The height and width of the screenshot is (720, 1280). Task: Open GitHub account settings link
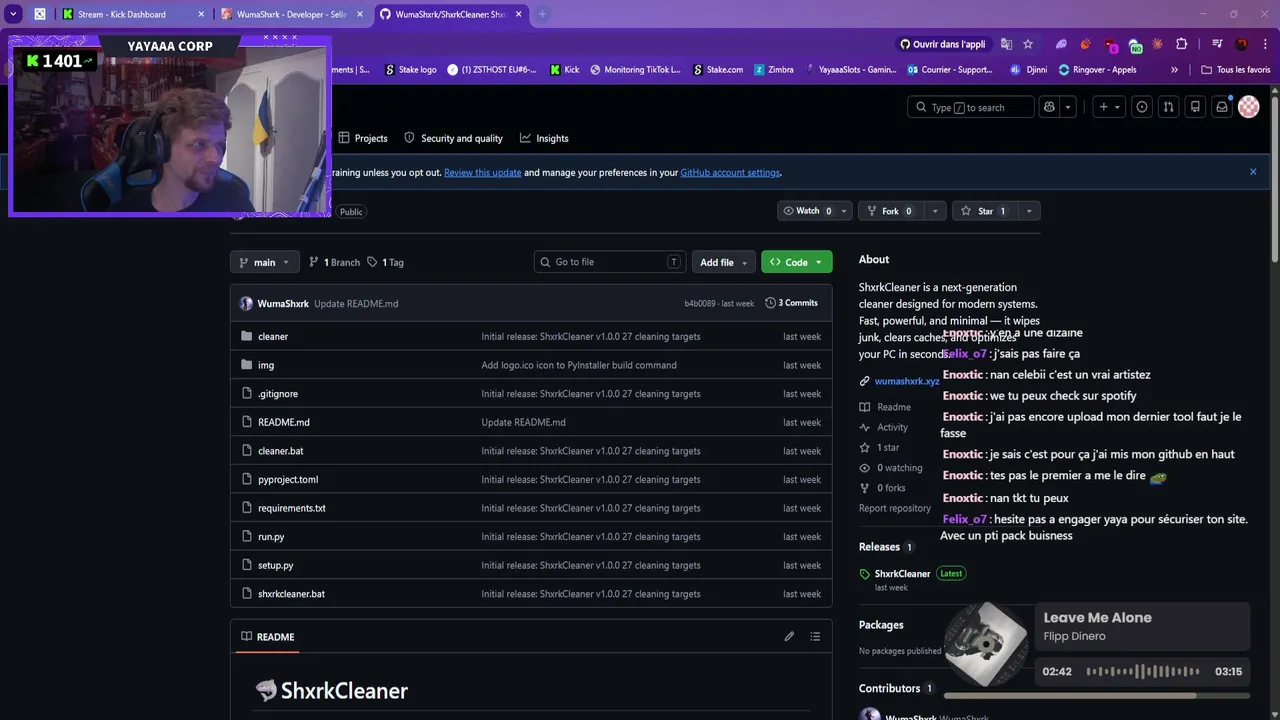[730, 172]
